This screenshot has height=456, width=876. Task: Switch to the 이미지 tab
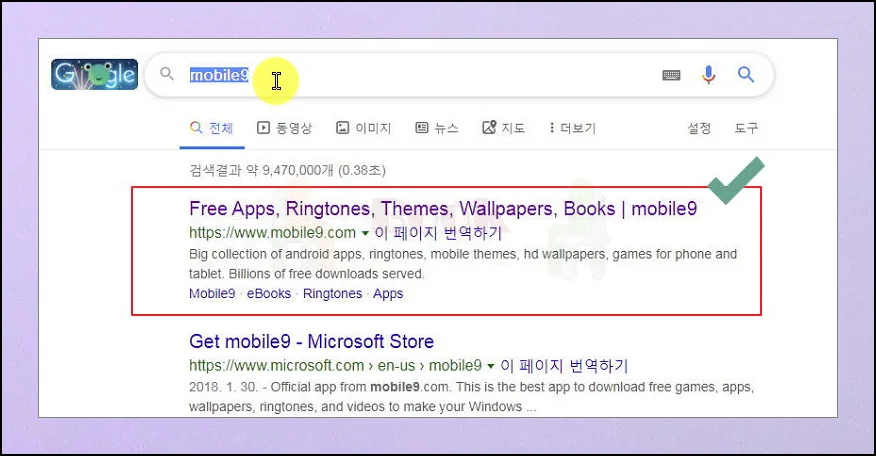[x=364, y=128]
